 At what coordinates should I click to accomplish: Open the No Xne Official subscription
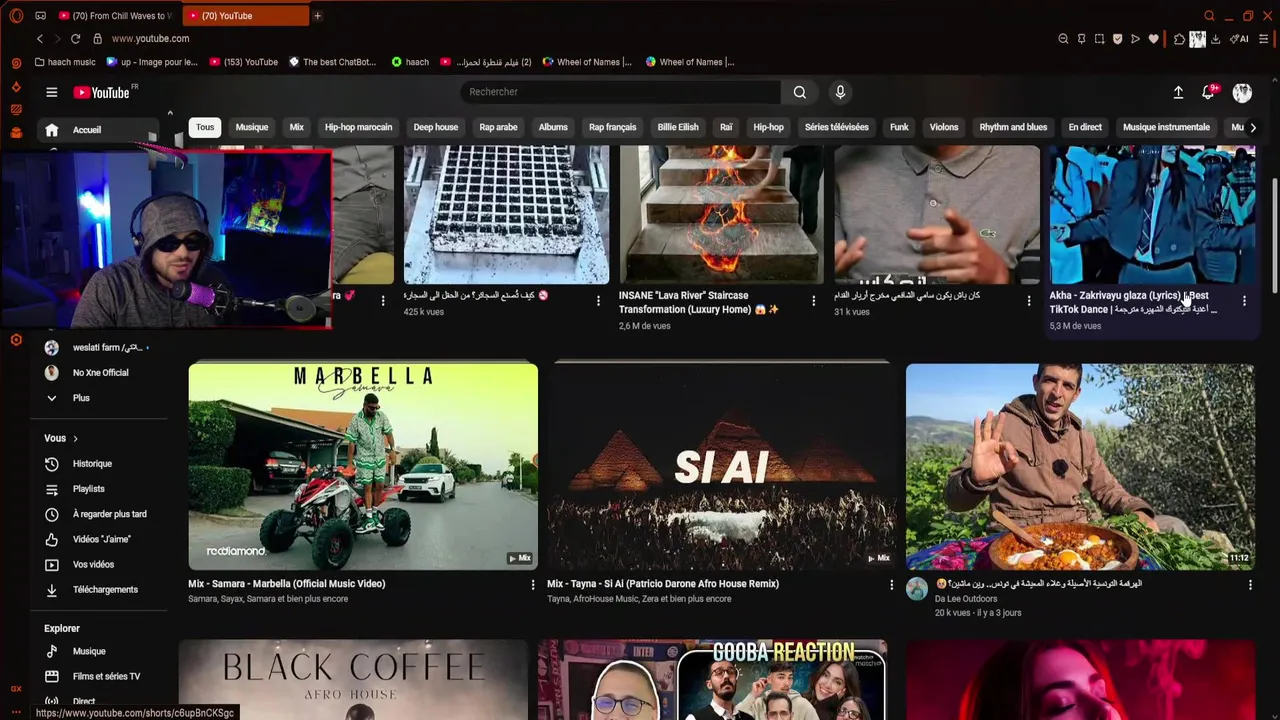pyautogui.click(x=88, y=373)
